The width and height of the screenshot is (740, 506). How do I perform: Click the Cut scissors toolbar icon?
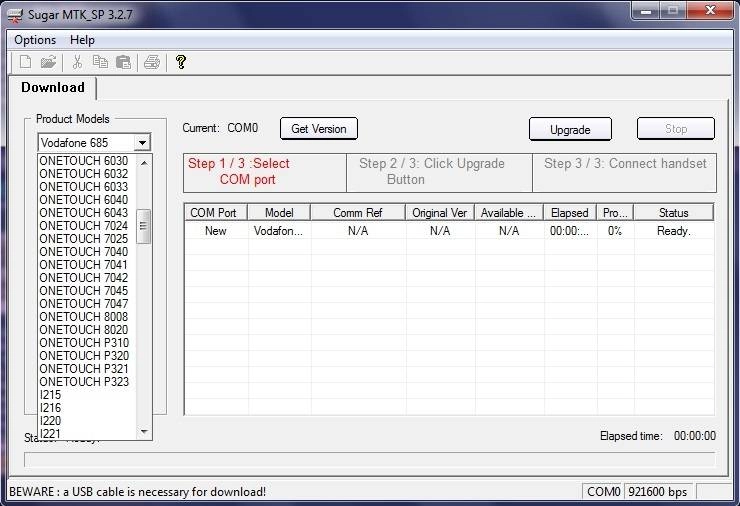tap(77, 62)
